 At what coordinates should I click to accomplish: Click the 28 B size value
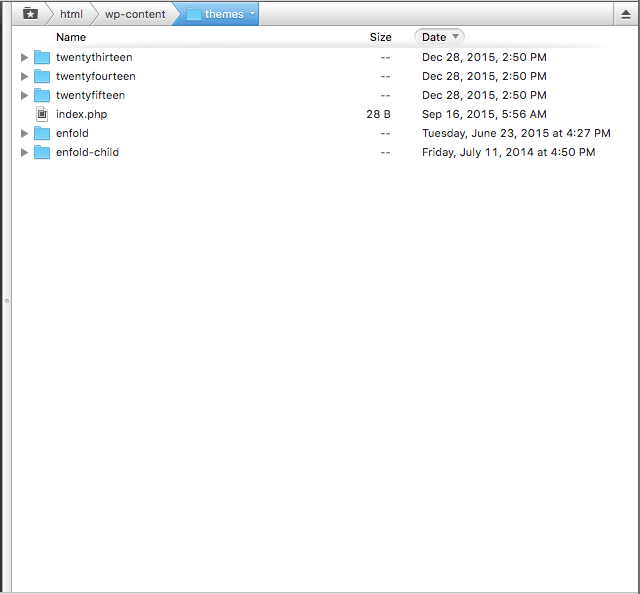(378, 114)
